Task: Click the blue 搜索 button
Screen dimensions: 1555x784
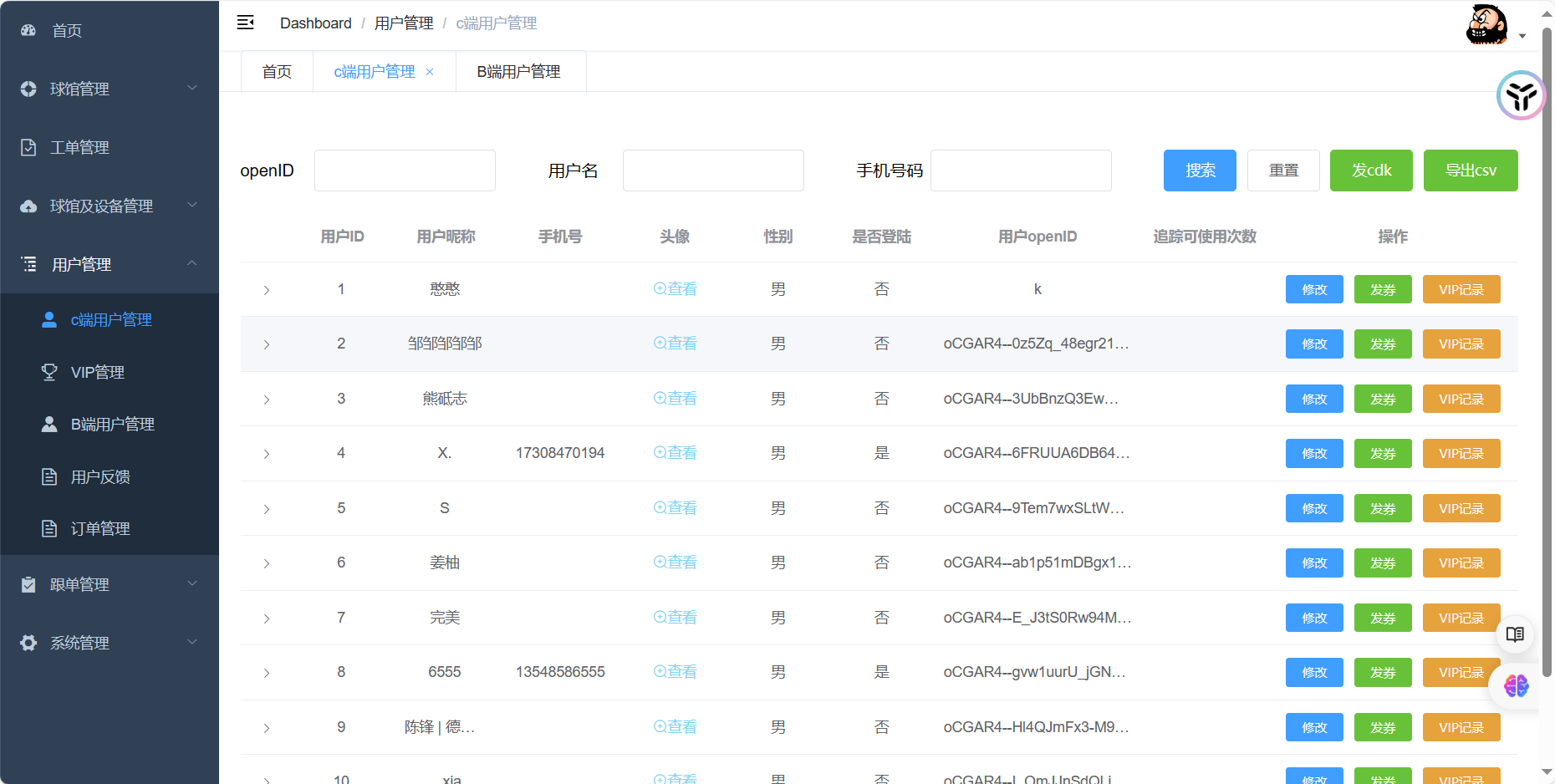Action: click(x=1200, y=171)
